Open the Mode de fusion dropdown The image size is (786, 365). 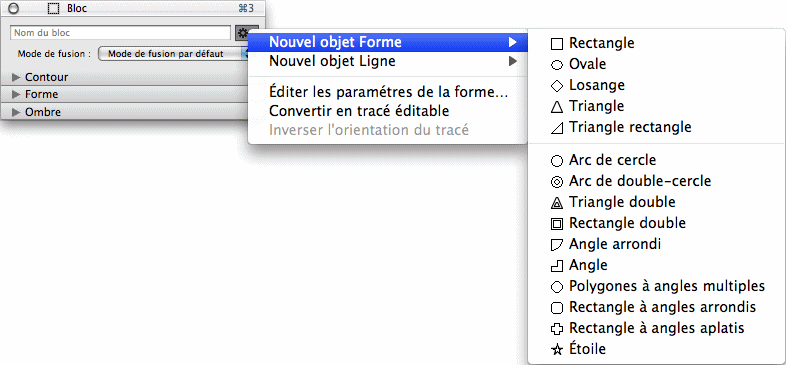tap(173, 54)
